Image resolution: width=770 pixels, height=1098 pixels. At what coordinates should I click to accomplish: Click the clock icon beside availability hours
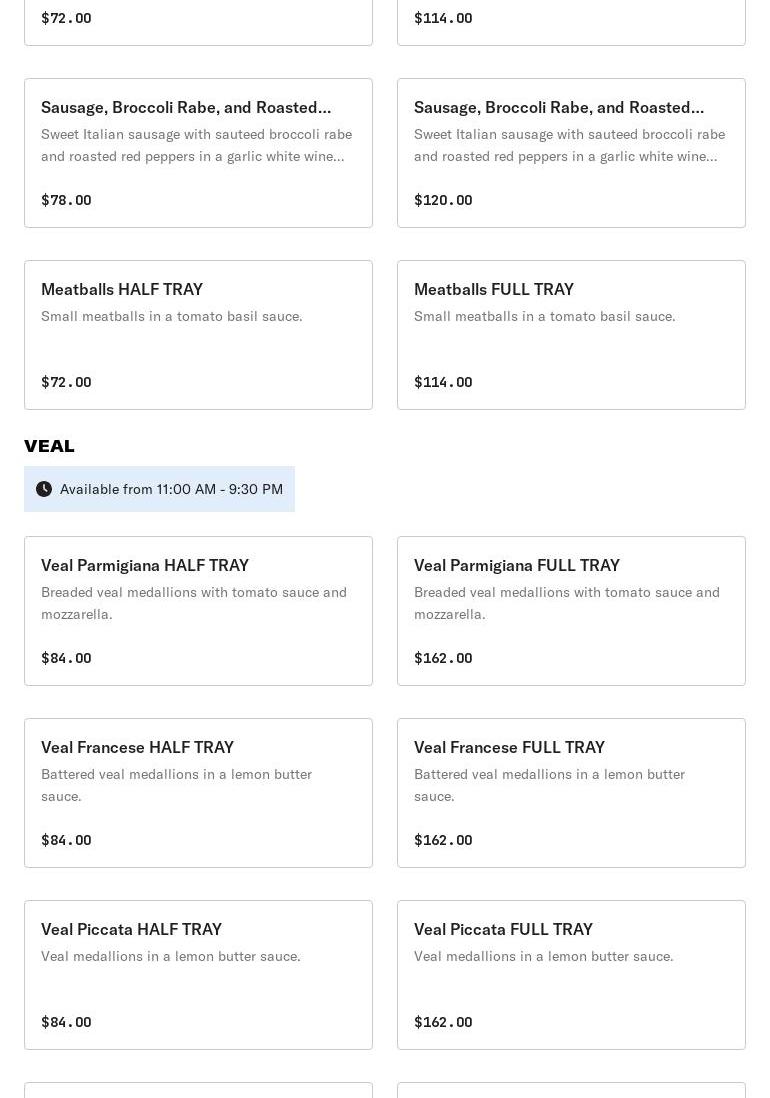coord(44,489)
